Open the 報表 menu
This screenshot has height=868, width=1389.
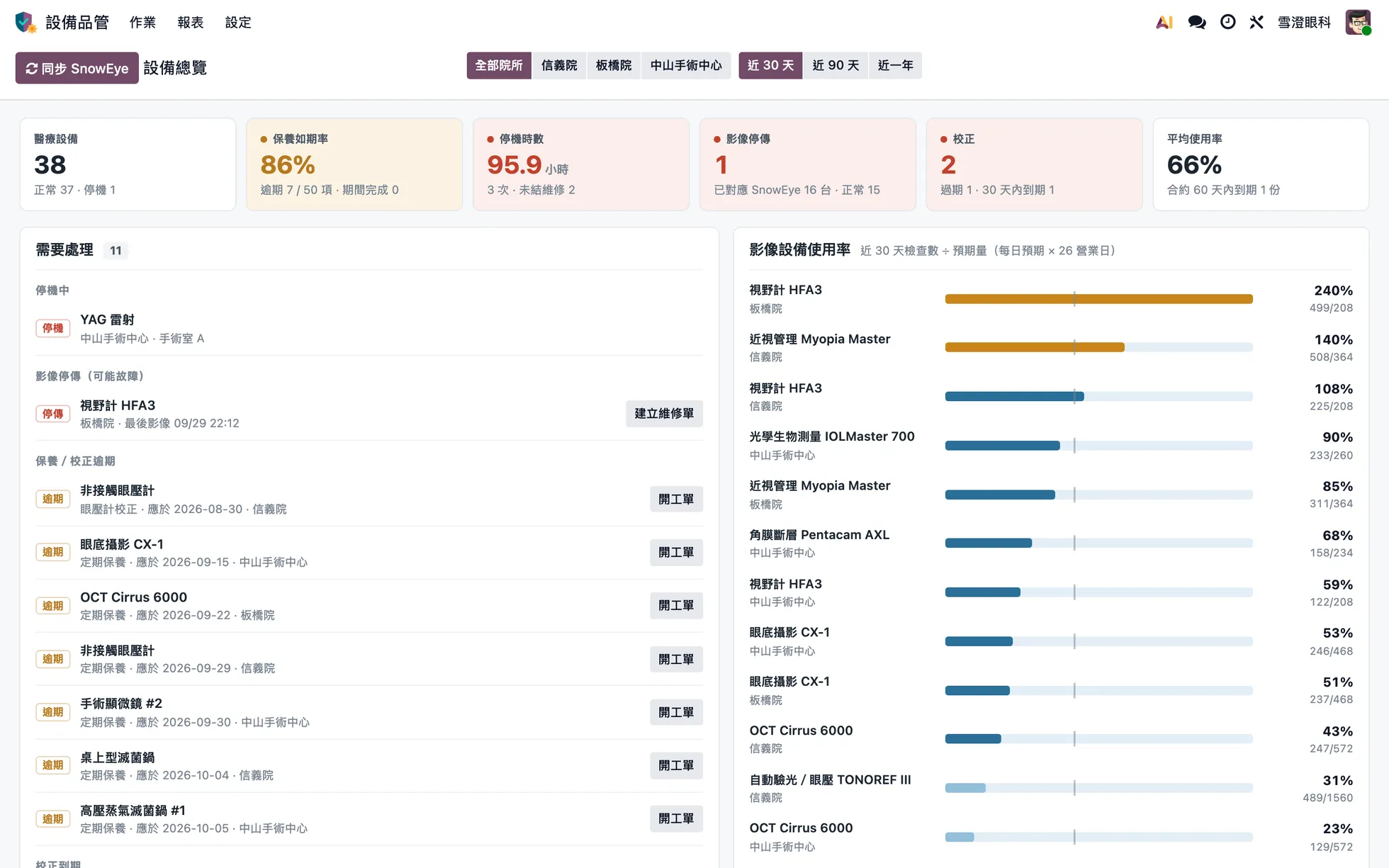pyautogui.click(x=191, y=23)
